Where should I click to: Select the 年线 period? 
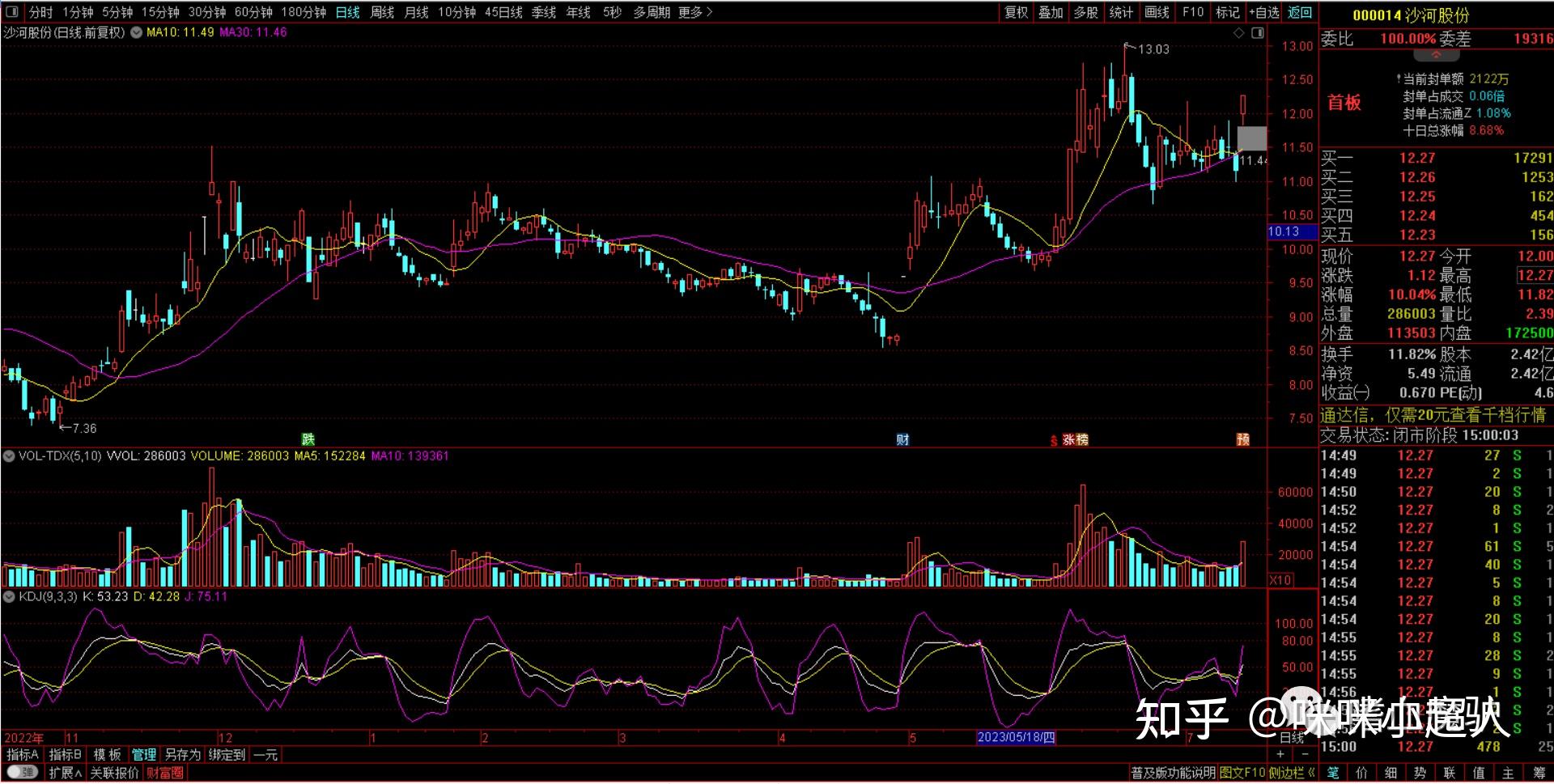[578, 12]
